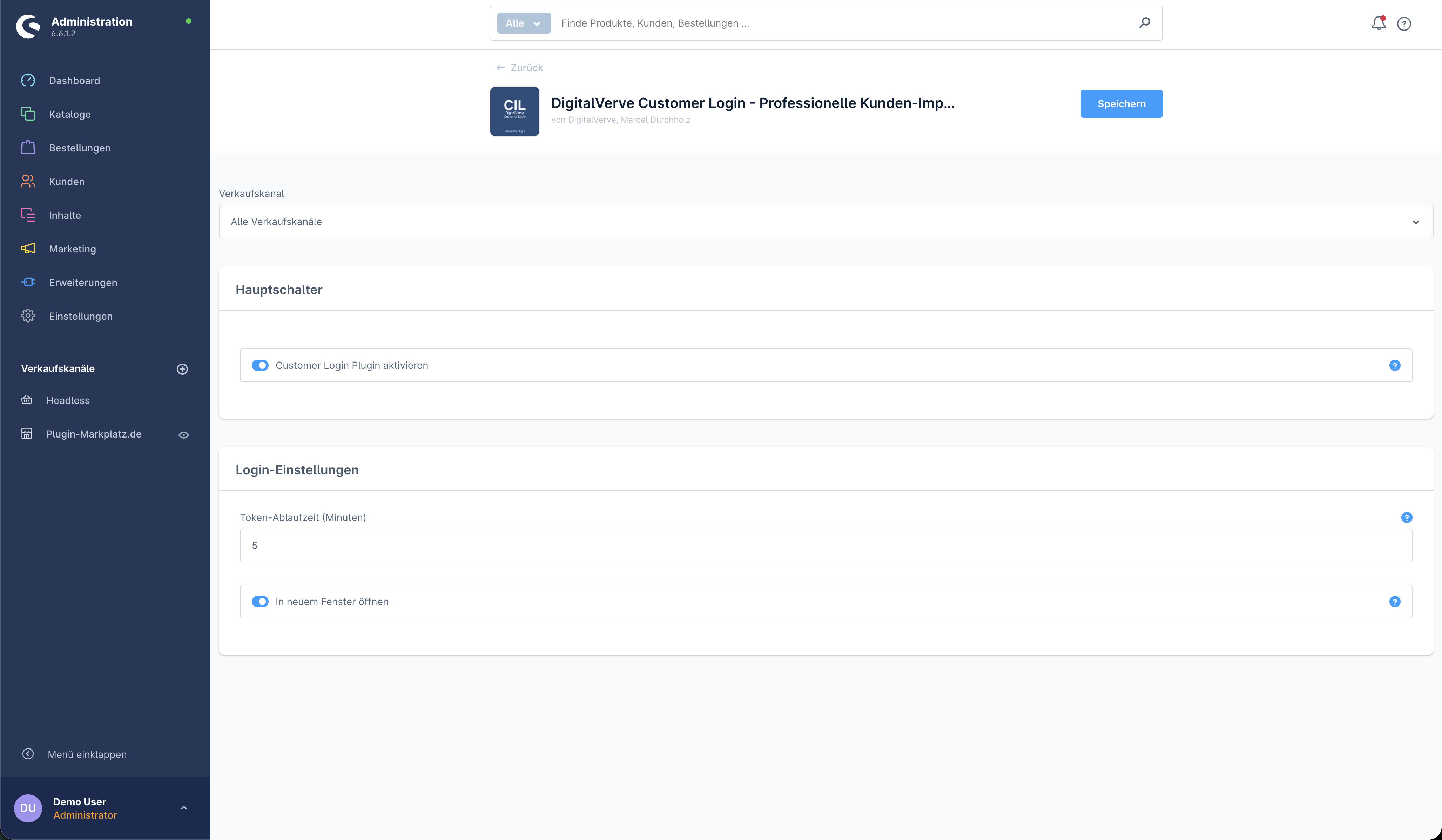Image resolution: width=1442 pixels, height=840 pixels.
Task: Click the search magnifier icon
Action: click(1144, 23)
